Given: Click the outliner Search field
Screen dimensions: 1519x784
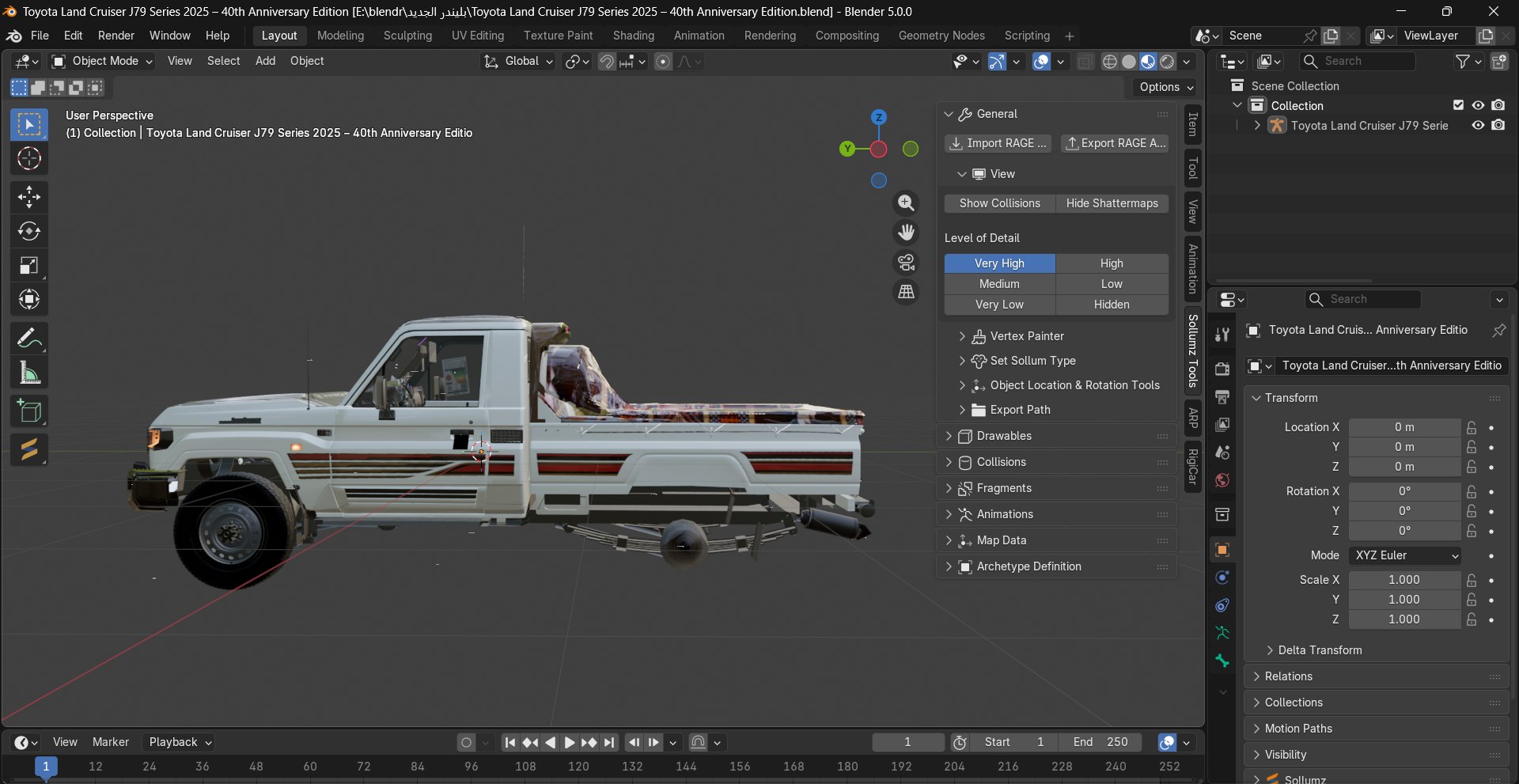Looking at the screenshot, I should (x=1358, y=61).
